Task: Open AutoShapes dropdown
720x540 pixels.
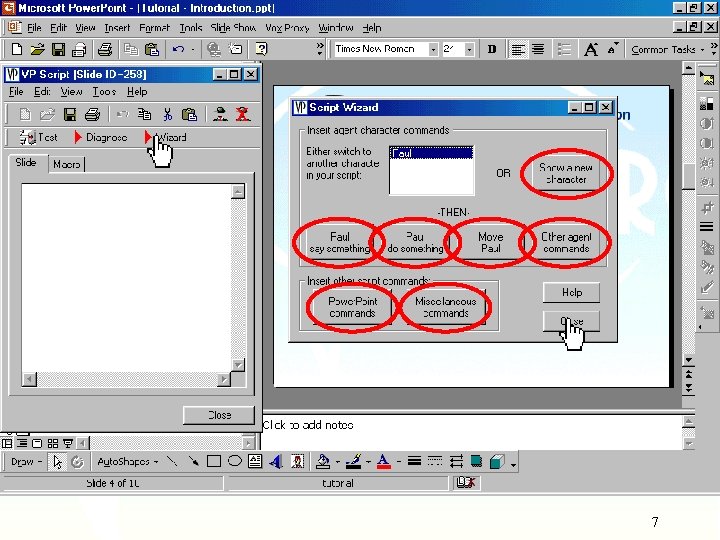Action: tap(127, 461)
